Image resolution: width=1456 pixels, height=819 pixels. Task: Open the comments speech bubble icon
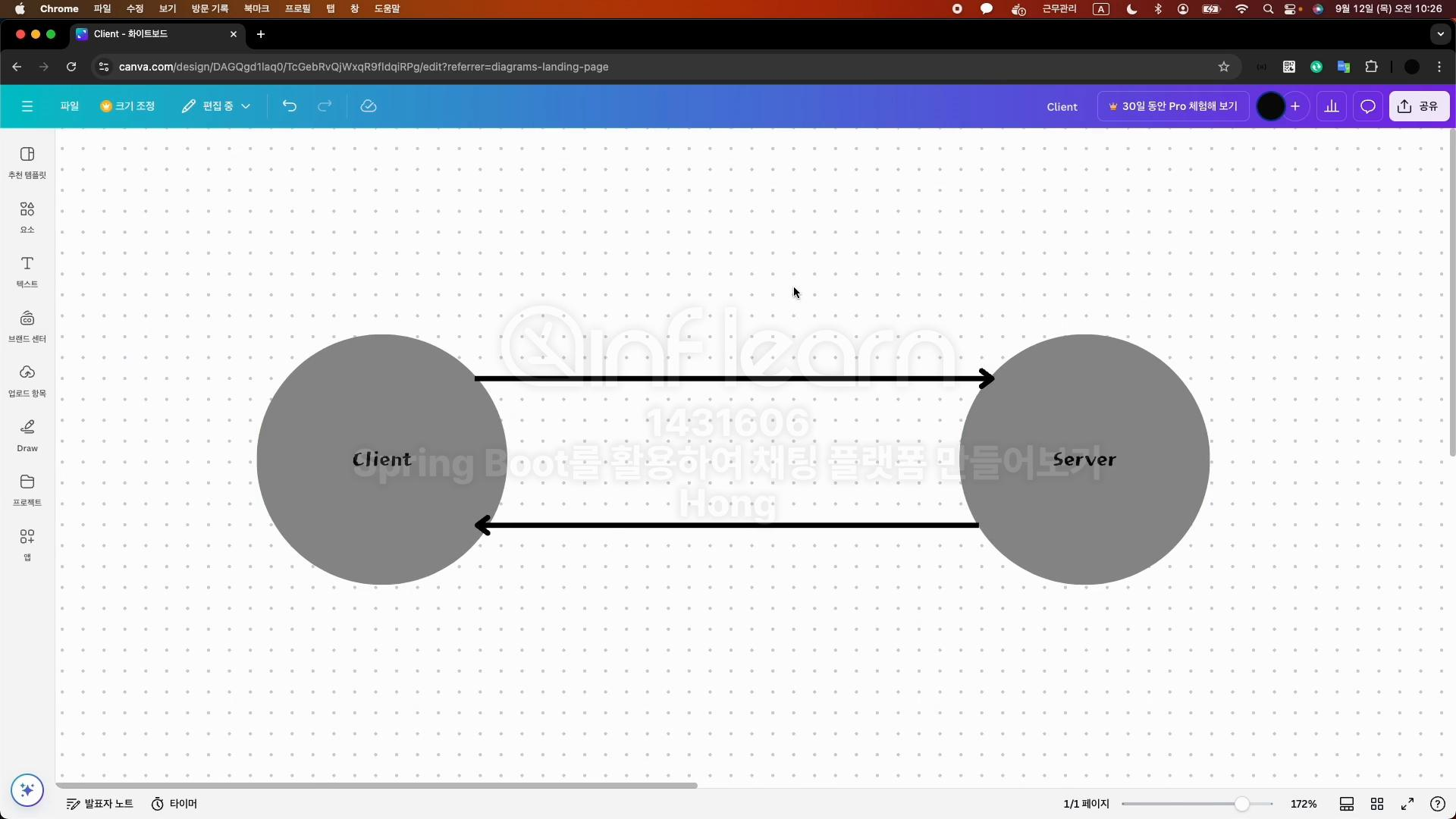pyautogui.click(x=1367, y=106)
